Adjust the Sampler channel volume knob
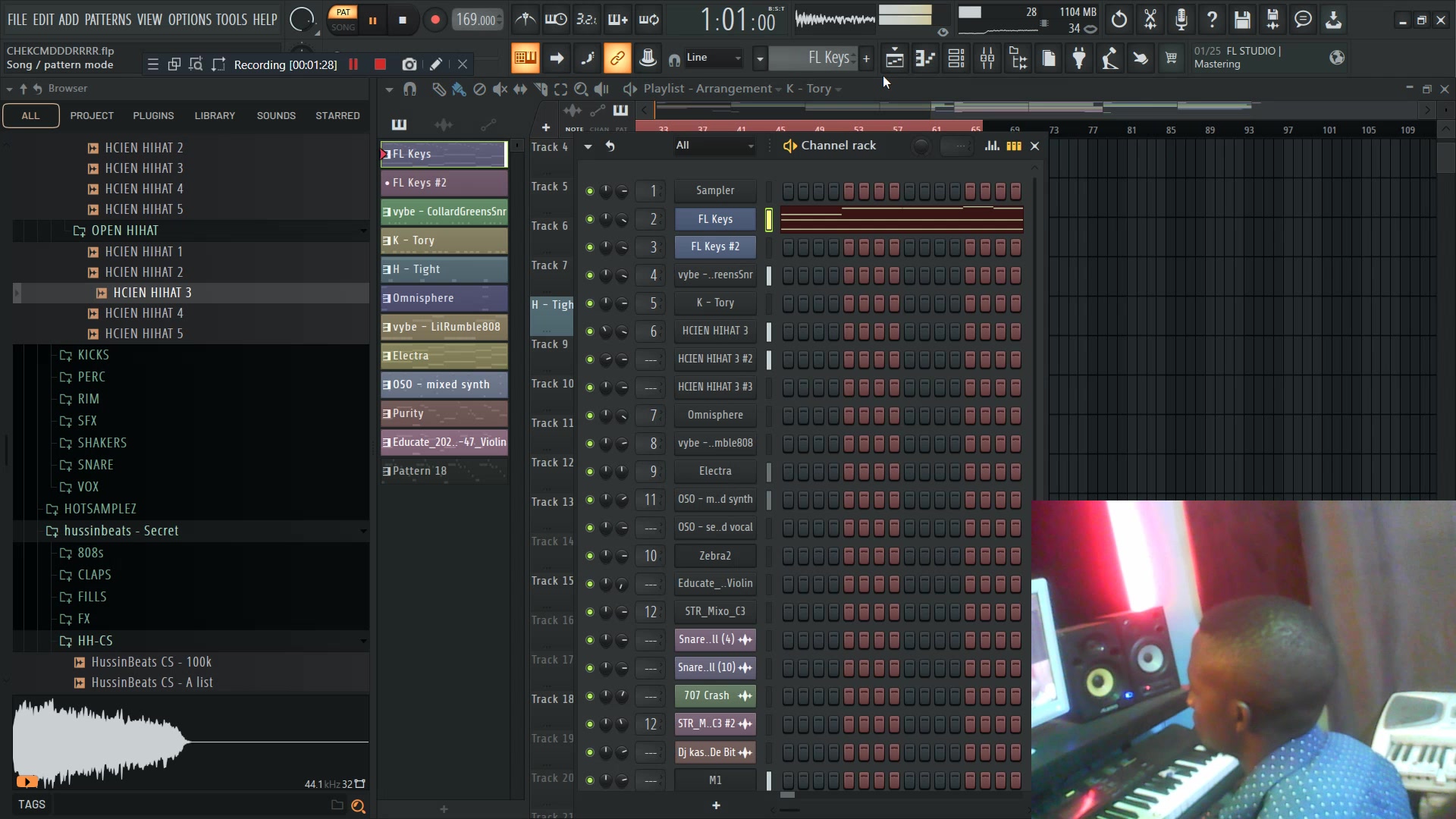 click(622, 191)
